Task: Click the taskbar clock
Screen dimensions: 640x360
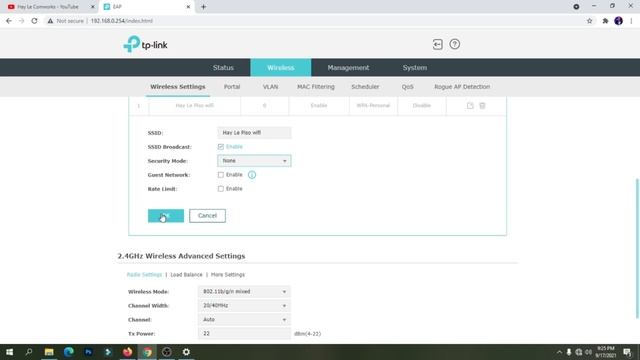Action: click(605, 352)
